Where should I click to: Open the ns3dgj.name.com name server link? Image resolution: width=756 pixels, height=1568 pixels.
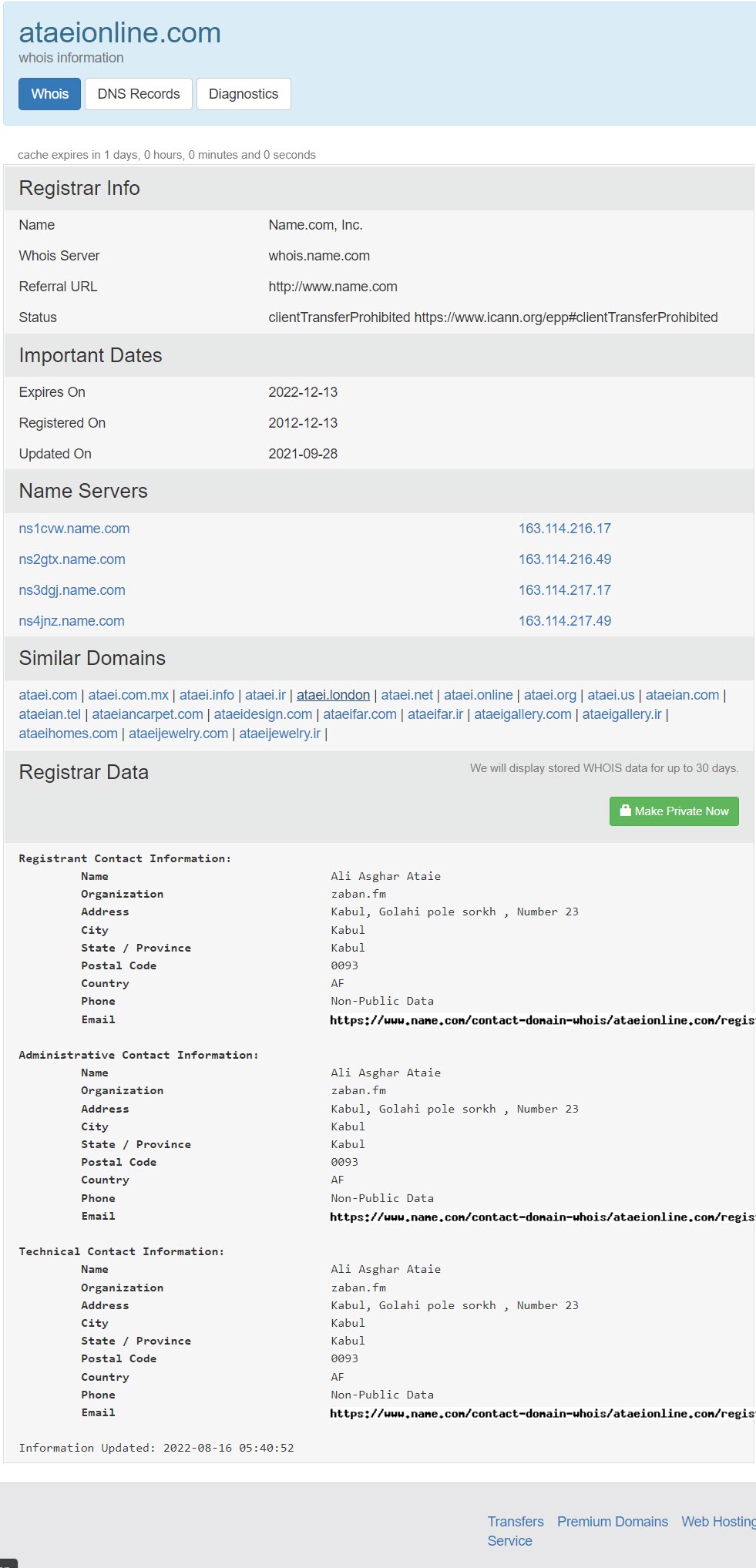click(72, 590)
